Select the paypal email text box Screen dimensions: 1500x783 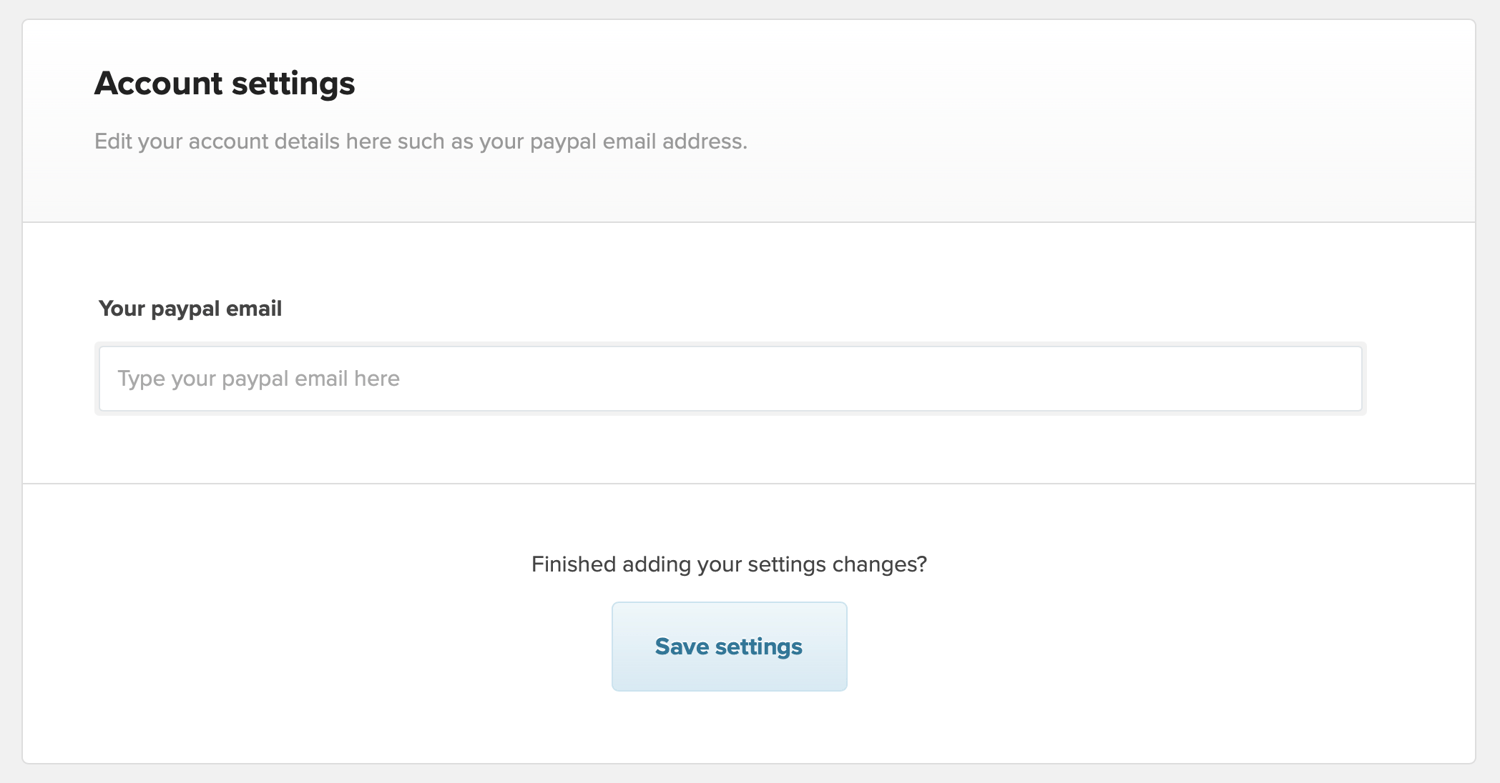[x=730, y=379]
